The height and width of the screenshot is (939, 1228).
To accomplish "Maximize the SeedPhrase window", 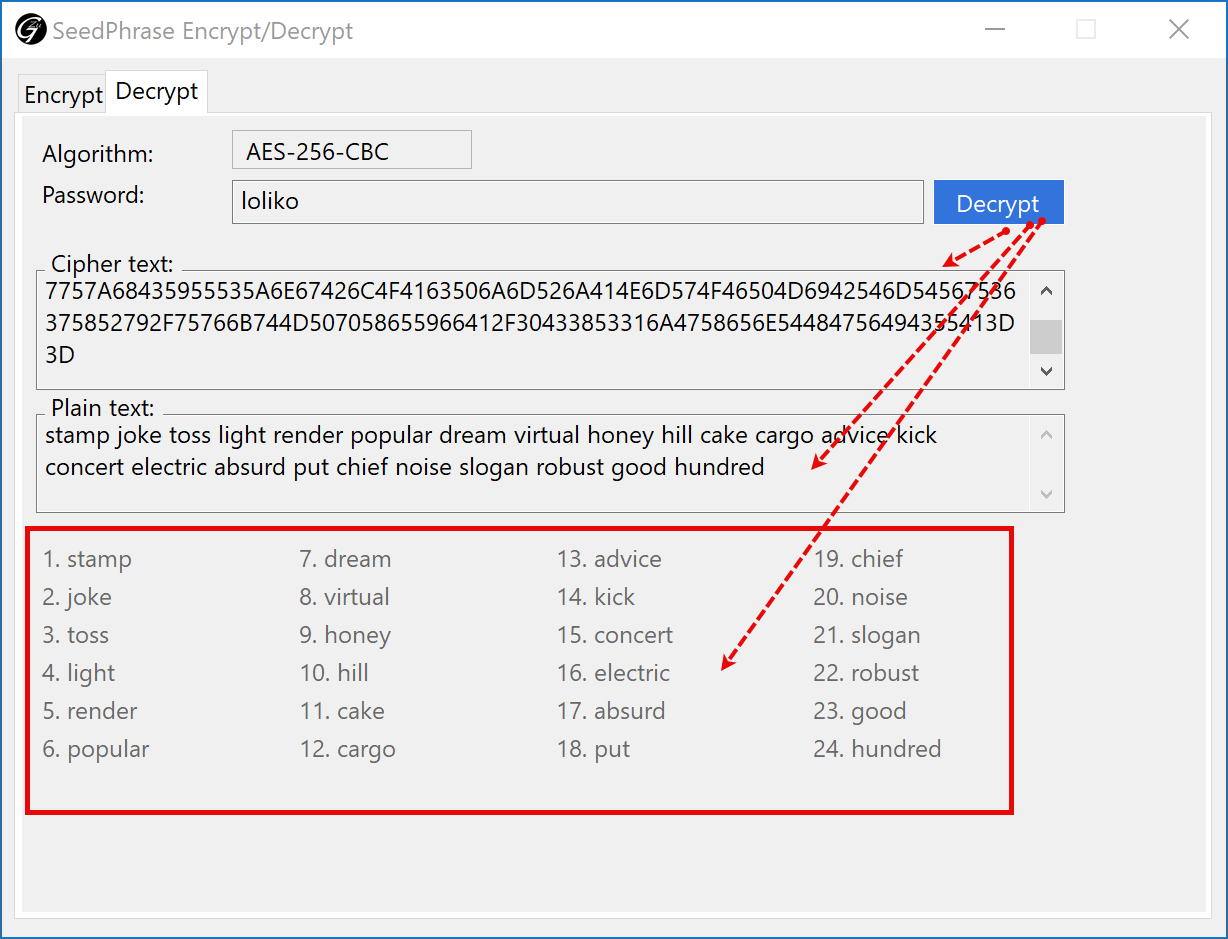I will point(1086,30).
